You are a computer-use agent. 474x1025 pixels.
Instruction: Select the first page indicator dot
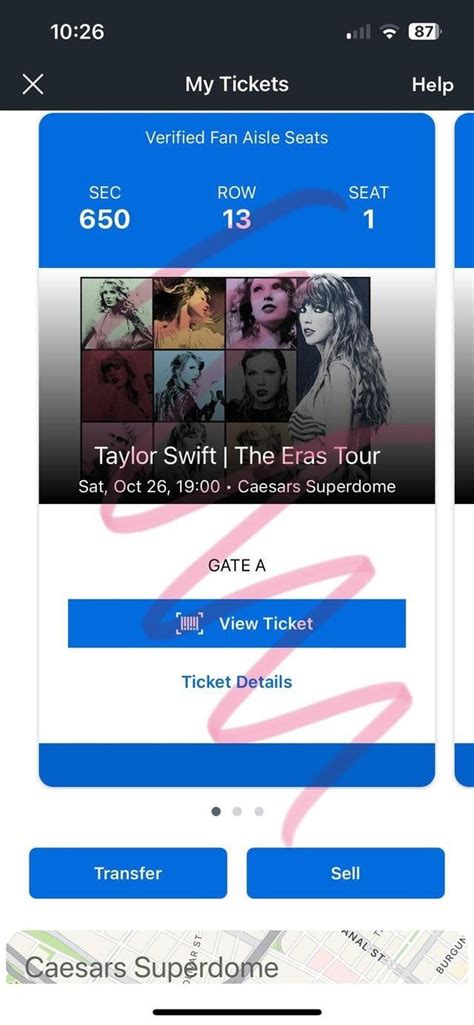coord(216,811)
